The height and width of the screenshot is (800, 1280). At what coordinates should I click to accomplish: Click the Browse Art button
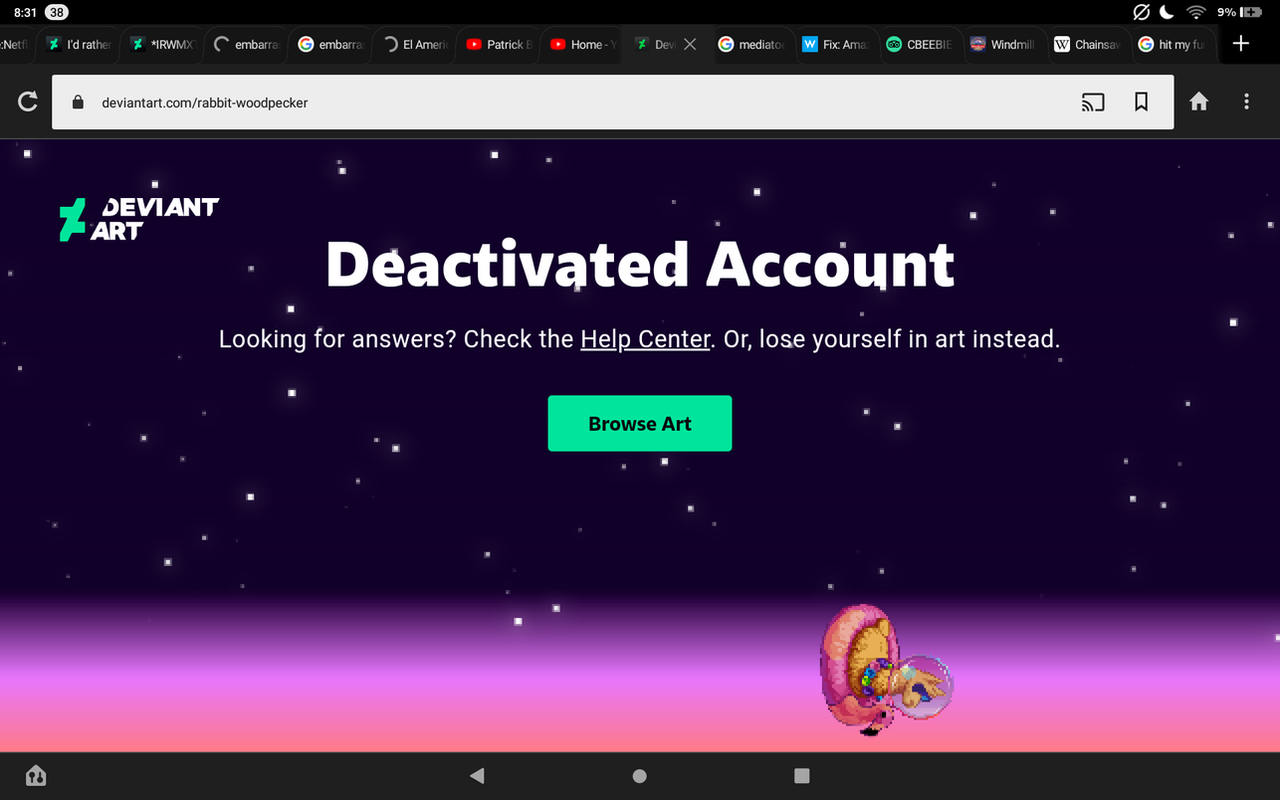click(640, 423)
